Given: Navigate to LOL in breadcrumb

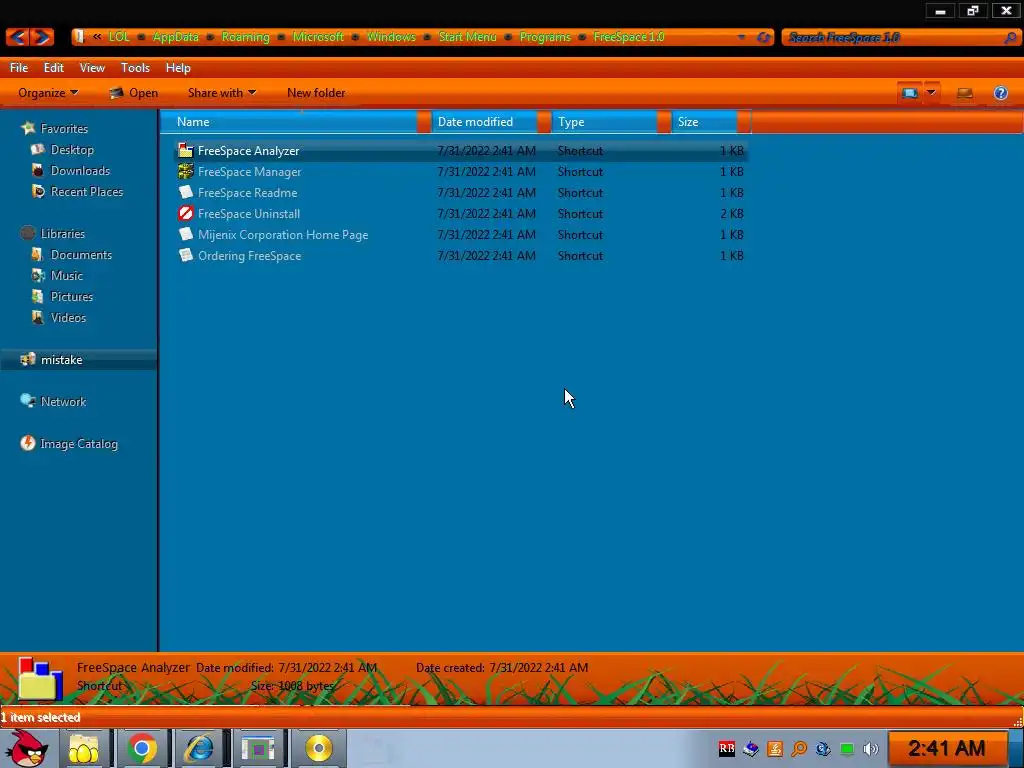Looking at the screenshot, I should click(119, 37).
